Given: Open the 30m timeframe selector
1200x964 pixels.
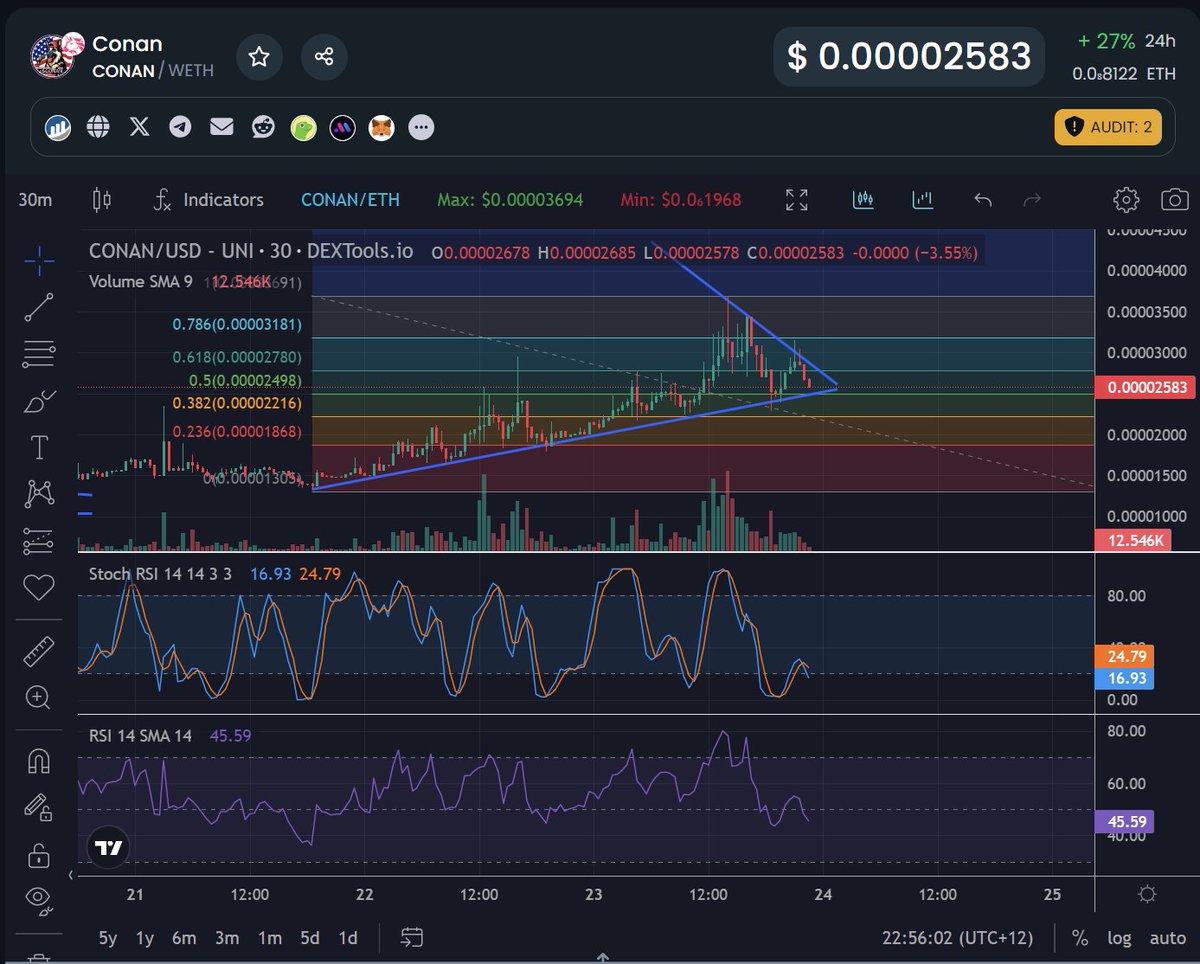Looking at the screenshot, I should (35, 200).
